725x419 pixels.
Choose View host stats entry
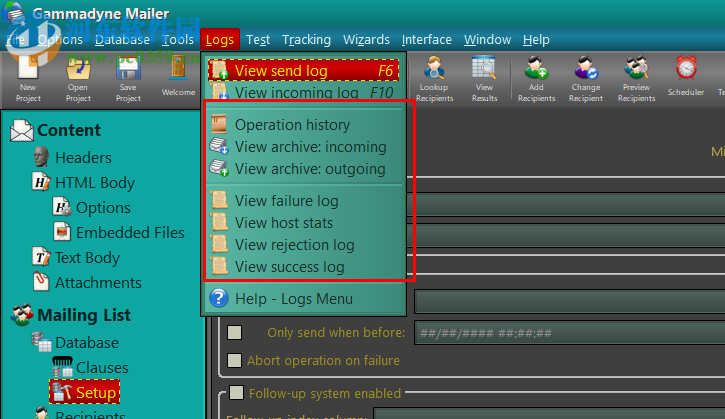(303, 222)
